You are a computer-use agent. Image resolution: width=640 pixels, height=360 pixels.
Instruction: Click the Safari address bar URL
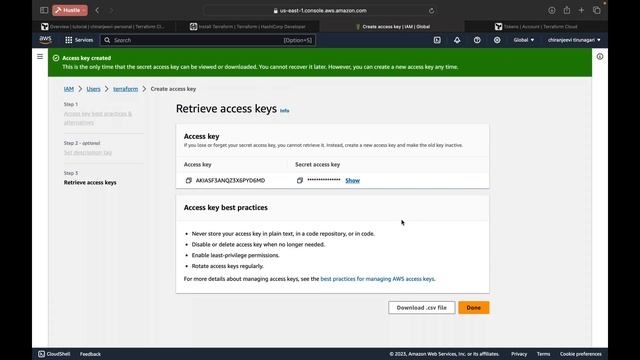320,11
